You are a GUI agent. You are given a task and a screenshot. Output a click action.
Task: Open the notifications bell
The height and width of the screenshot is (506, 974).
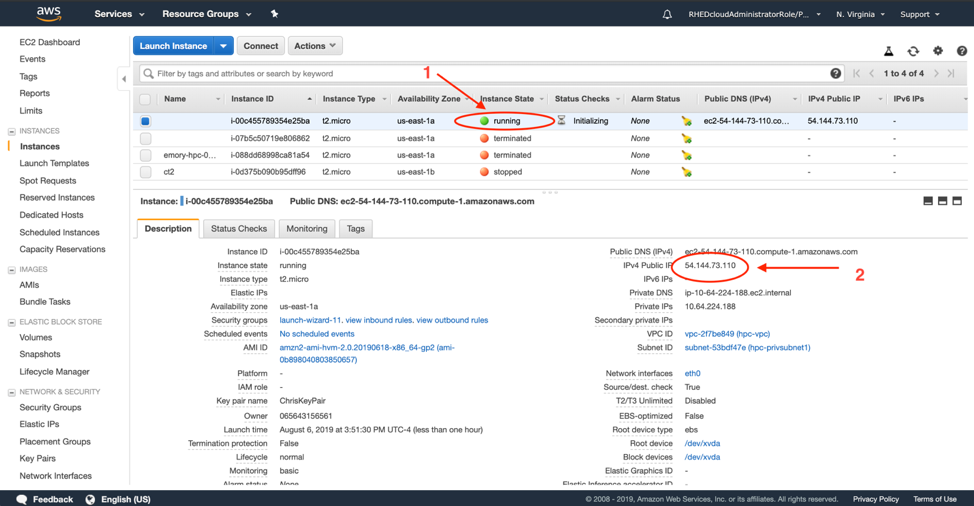pos(667,15)
